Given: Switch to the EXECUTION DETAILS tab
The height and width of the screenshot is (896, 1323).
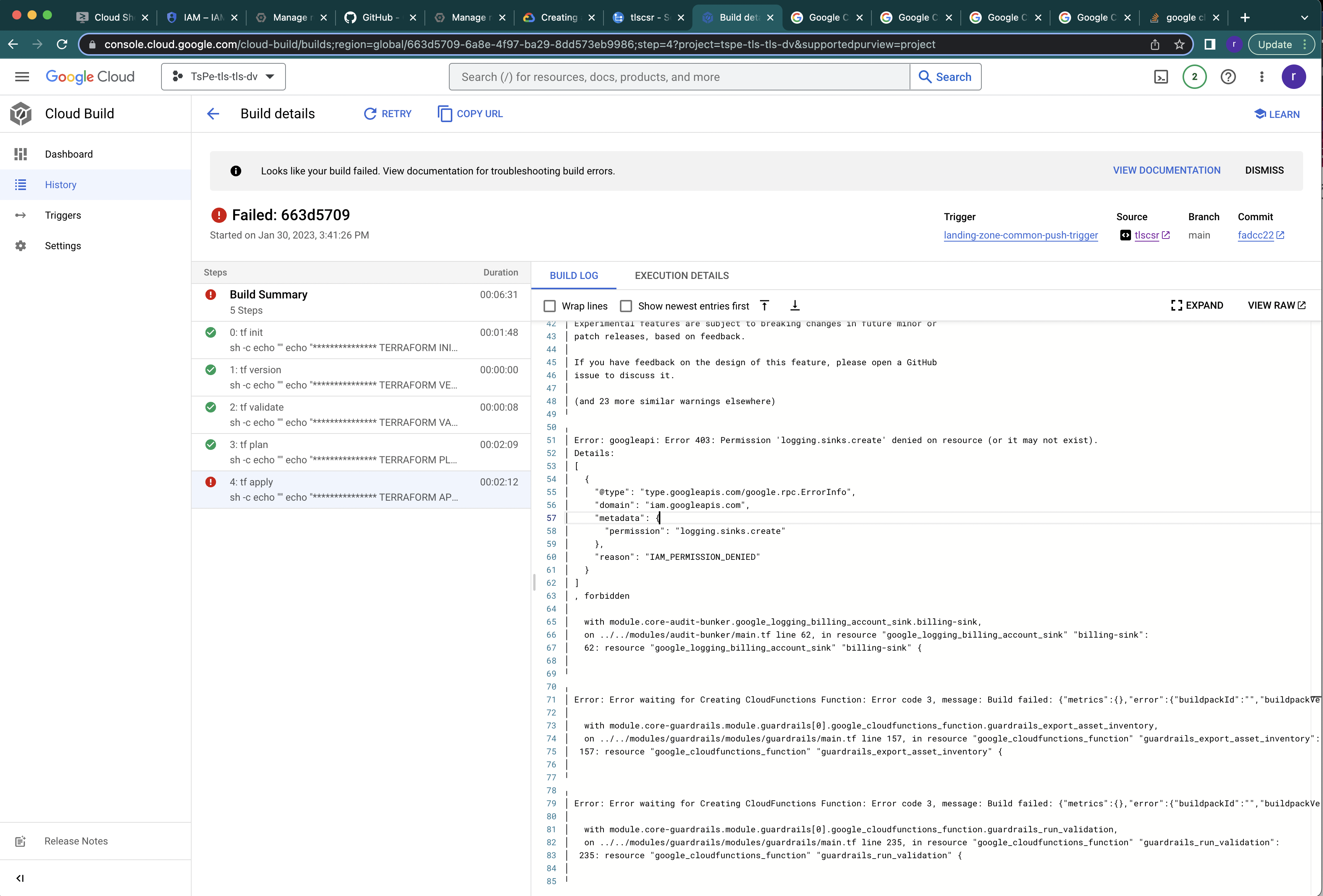Looking at the screenshot, I should [x=681, y=275].
